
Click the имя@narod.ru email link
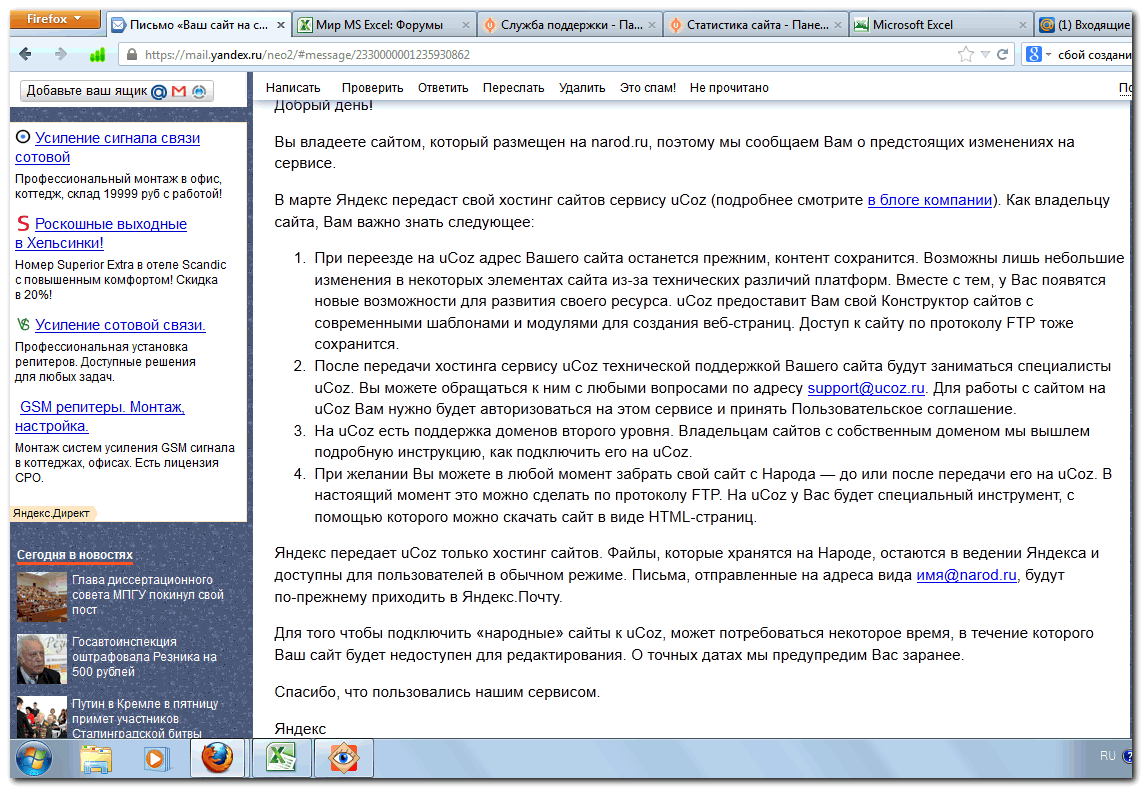[966, 575]
